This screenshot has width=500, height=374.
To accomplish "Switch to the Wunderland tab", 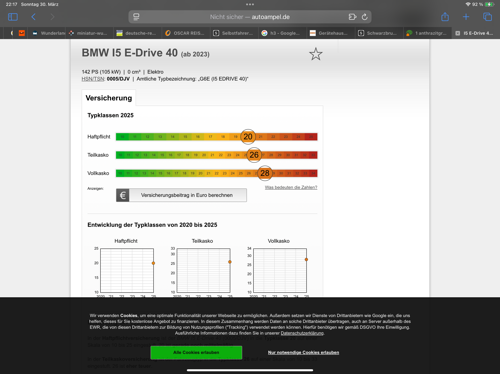I will click(49, 33).
